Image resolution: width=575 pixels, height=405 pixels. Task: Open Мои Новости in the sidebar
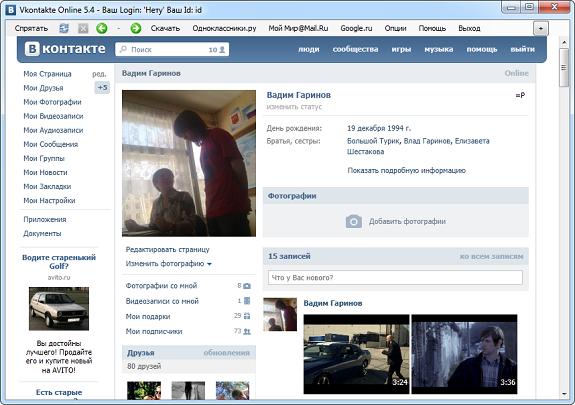click(x=45, y=172)
